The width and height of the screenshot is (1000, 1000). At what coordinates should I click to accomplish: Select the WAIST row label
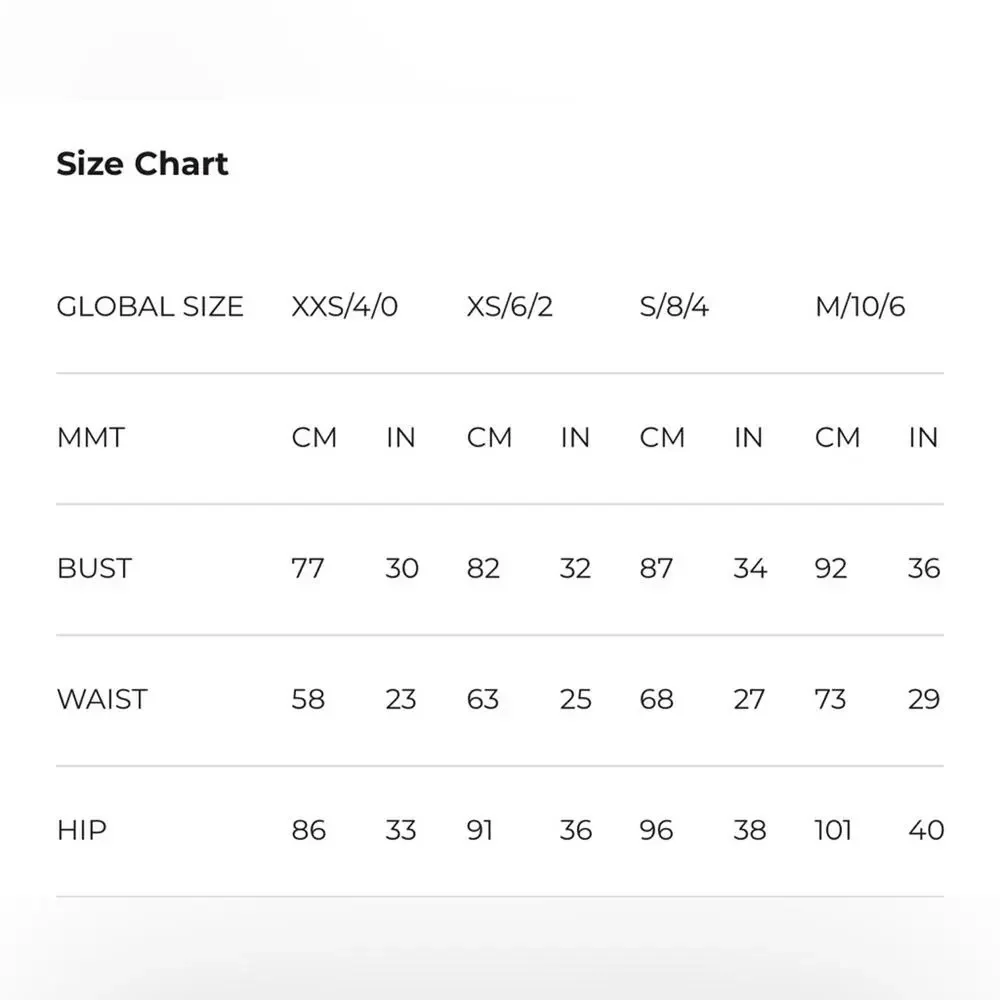102,699
